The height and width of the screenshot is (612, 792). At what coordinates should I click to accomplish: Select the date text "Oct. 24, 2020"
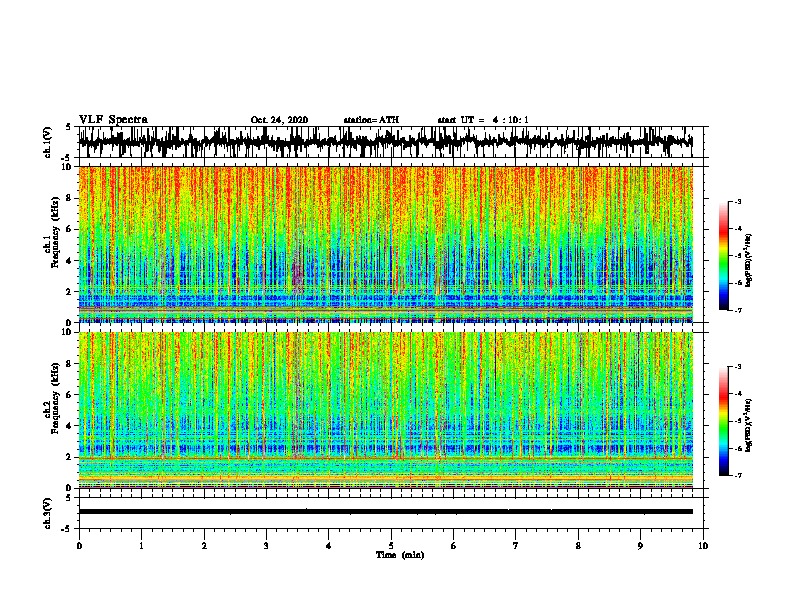pyautogui.click(x=279, y=120)
